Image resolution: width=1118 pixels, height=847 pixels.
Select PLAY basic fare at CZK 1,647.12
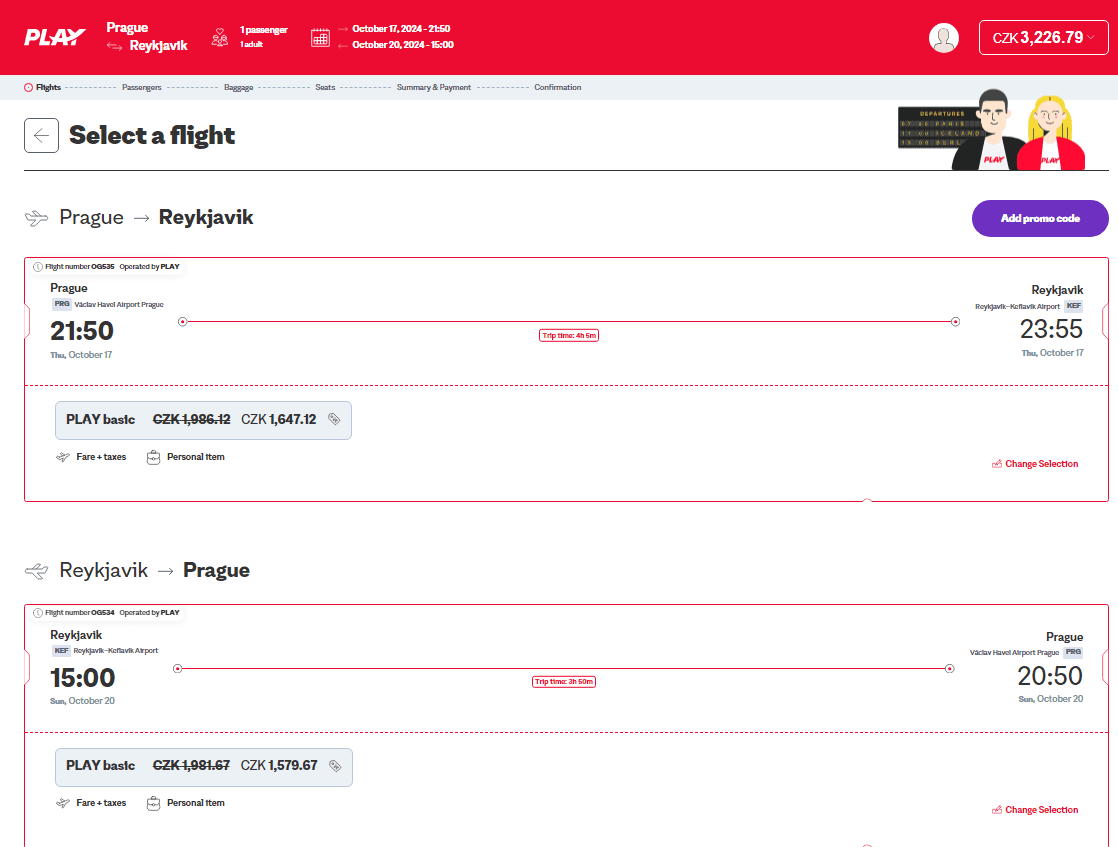tap(203, 420)
